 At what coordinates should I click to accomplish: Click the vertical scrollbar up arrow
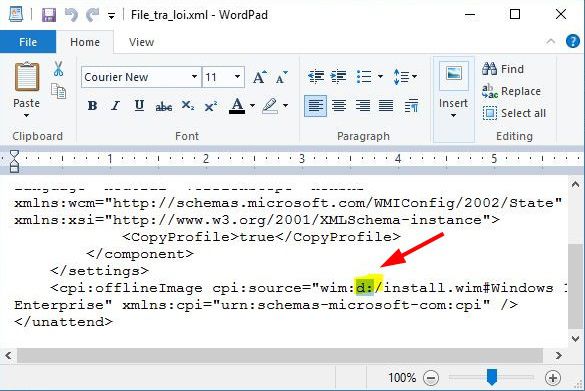(x=575, y=184)
